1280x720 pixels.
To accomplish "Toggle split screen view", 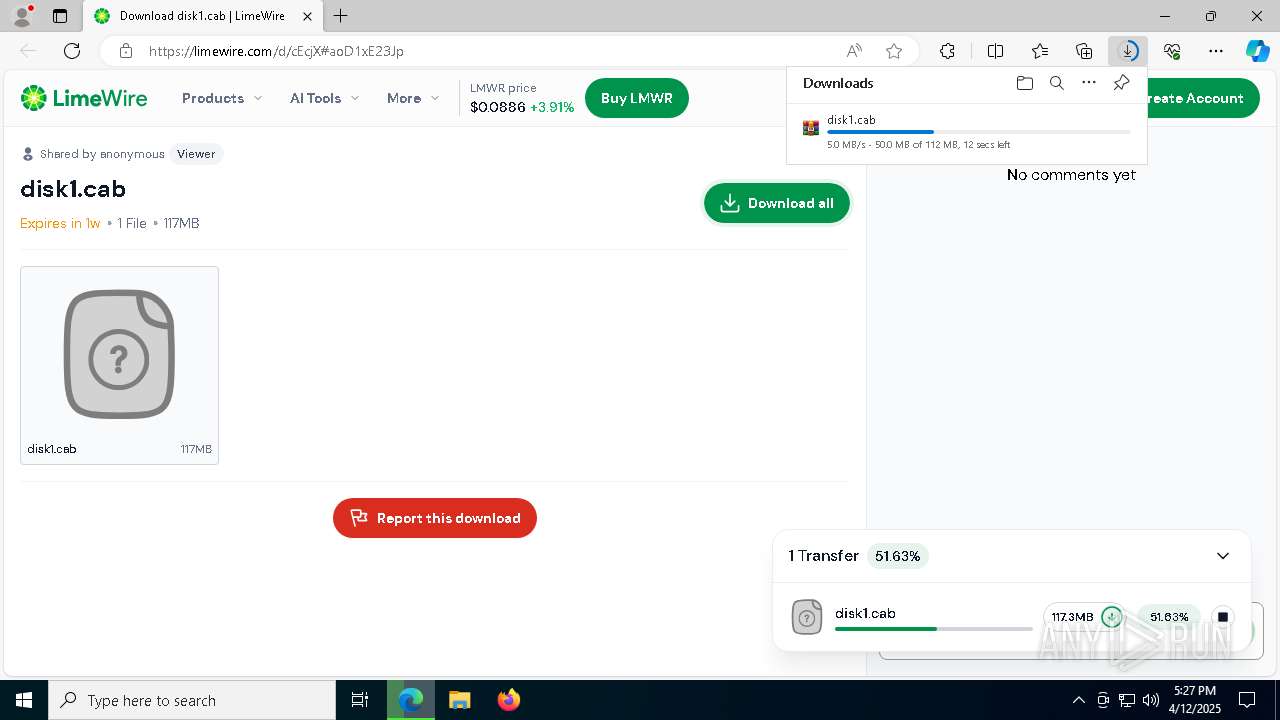I will (995, 51).
